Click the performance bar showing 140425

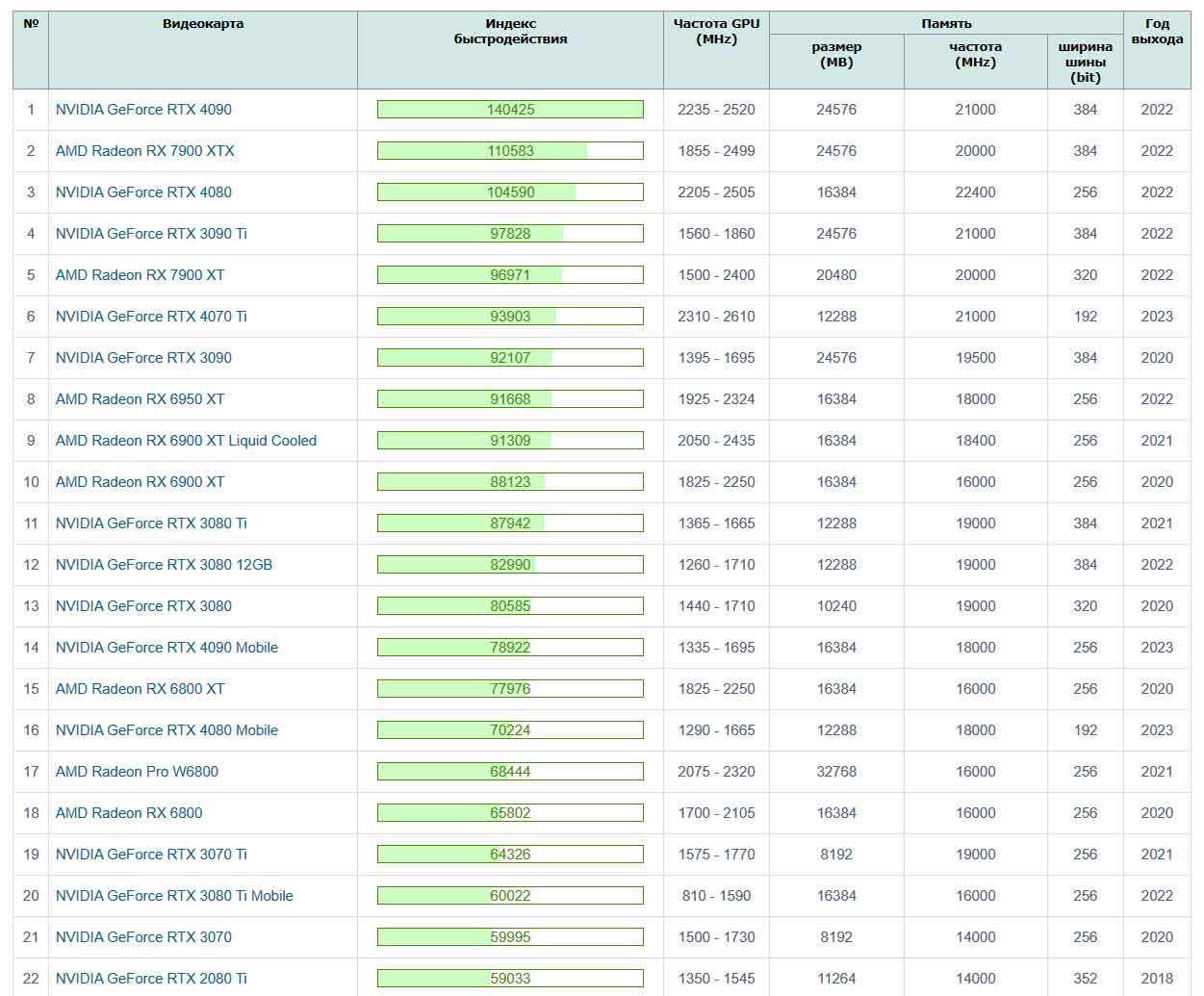pyautogui.click(x=510, y=110)
